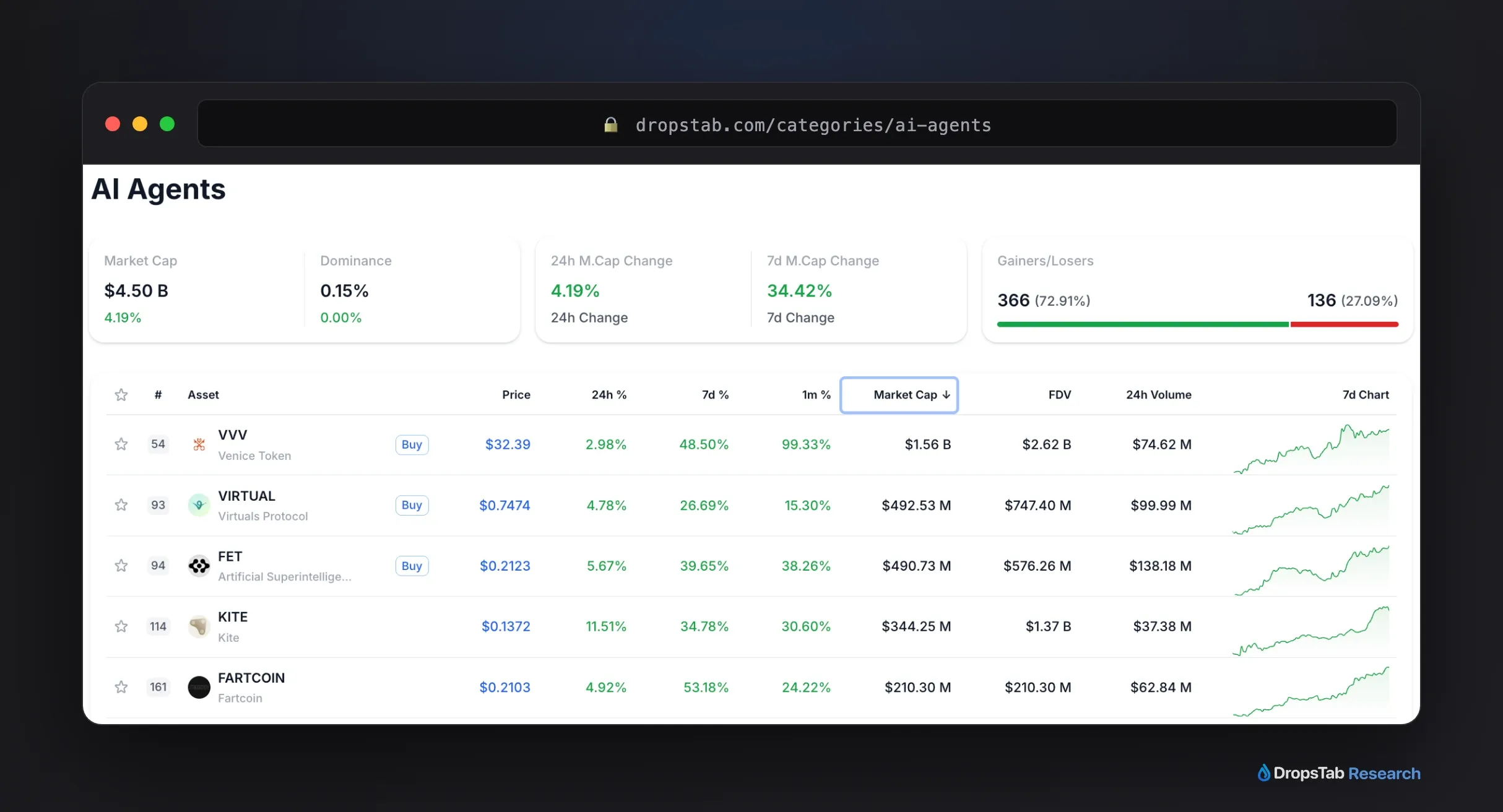The height and width of the screenshot is (812, 1503).
Task: Click Buy button for Venice Token
Action: (x=412, y=444)
